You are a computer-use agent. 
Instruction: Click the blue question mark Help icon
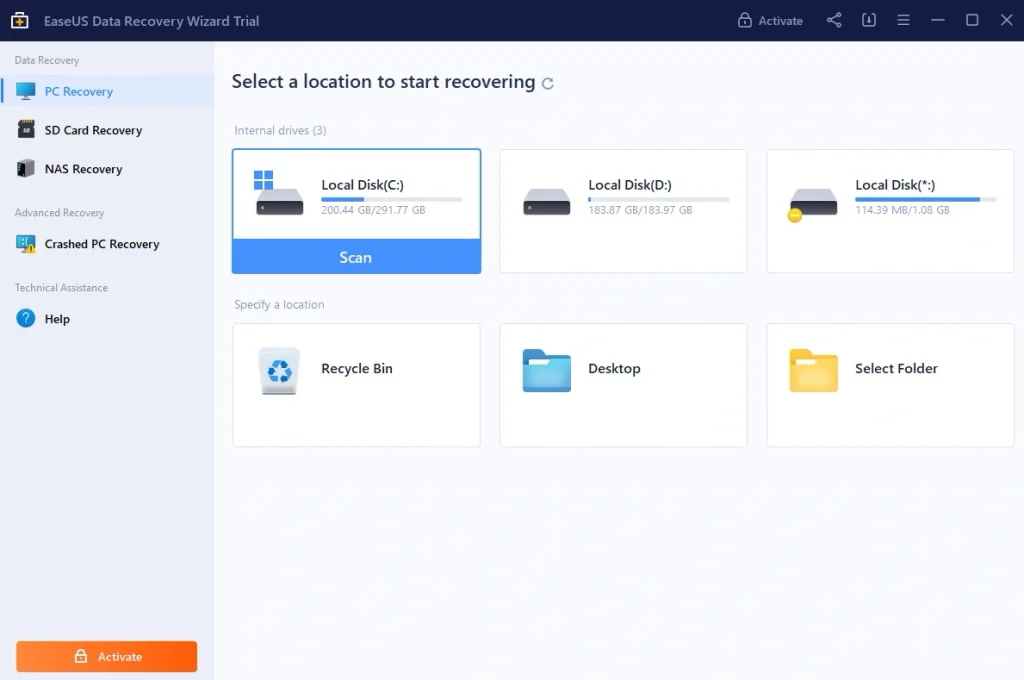[25, 319]
